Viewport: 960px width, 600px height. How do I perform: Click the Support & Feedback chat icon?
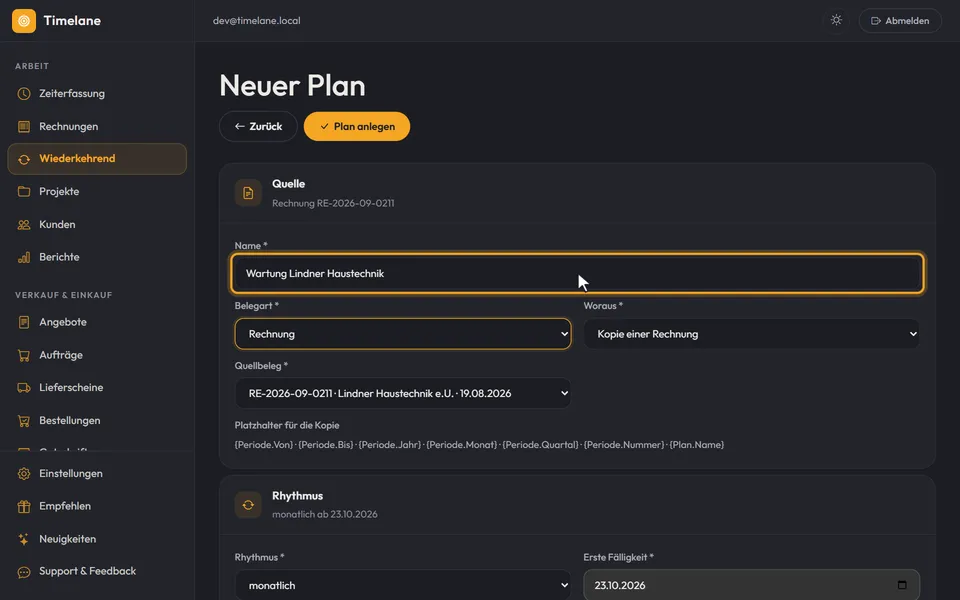[24, 572]
